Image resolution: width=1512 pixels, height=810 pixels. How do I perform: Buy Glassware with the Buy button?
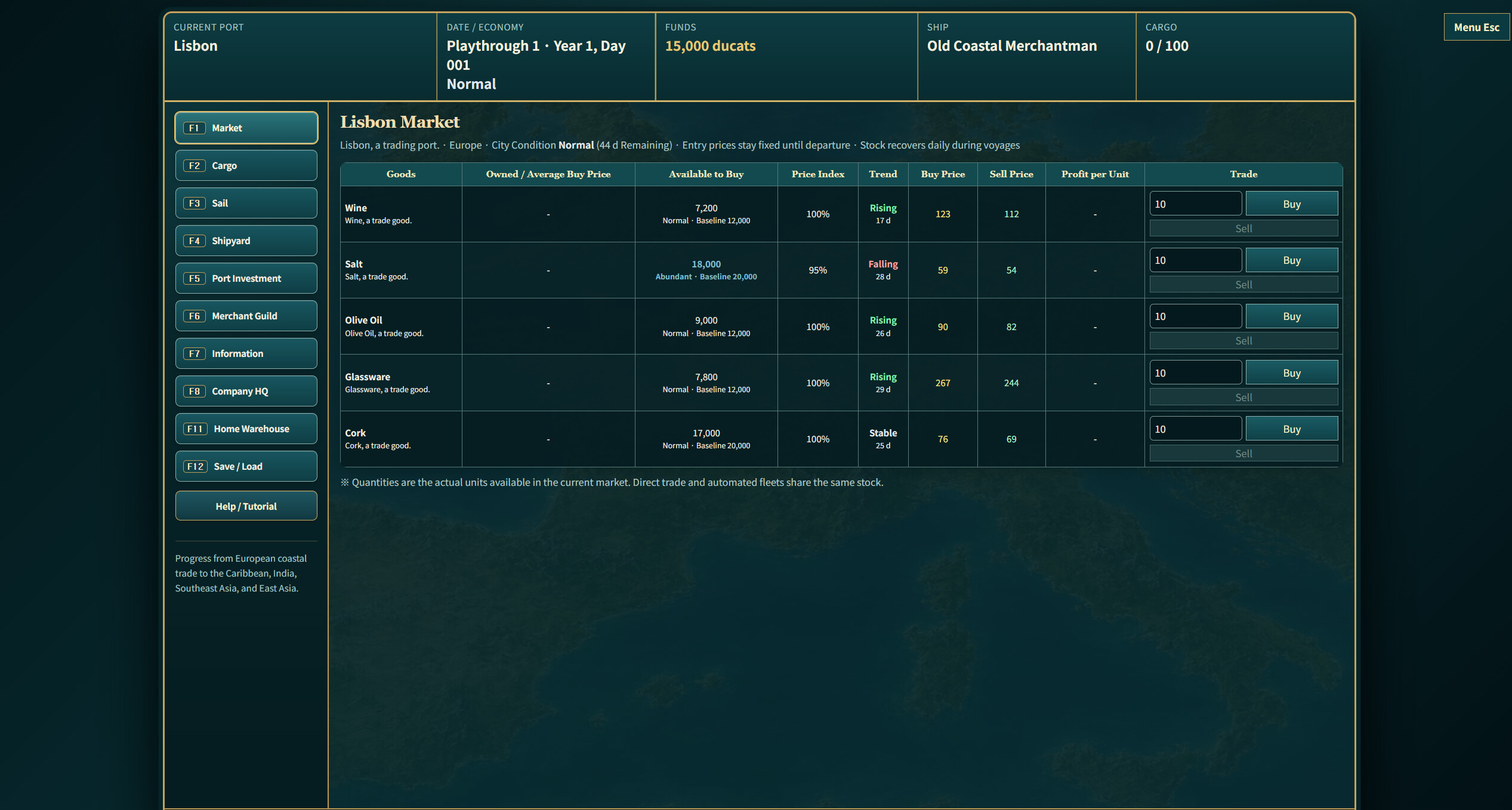point(1291,373)
